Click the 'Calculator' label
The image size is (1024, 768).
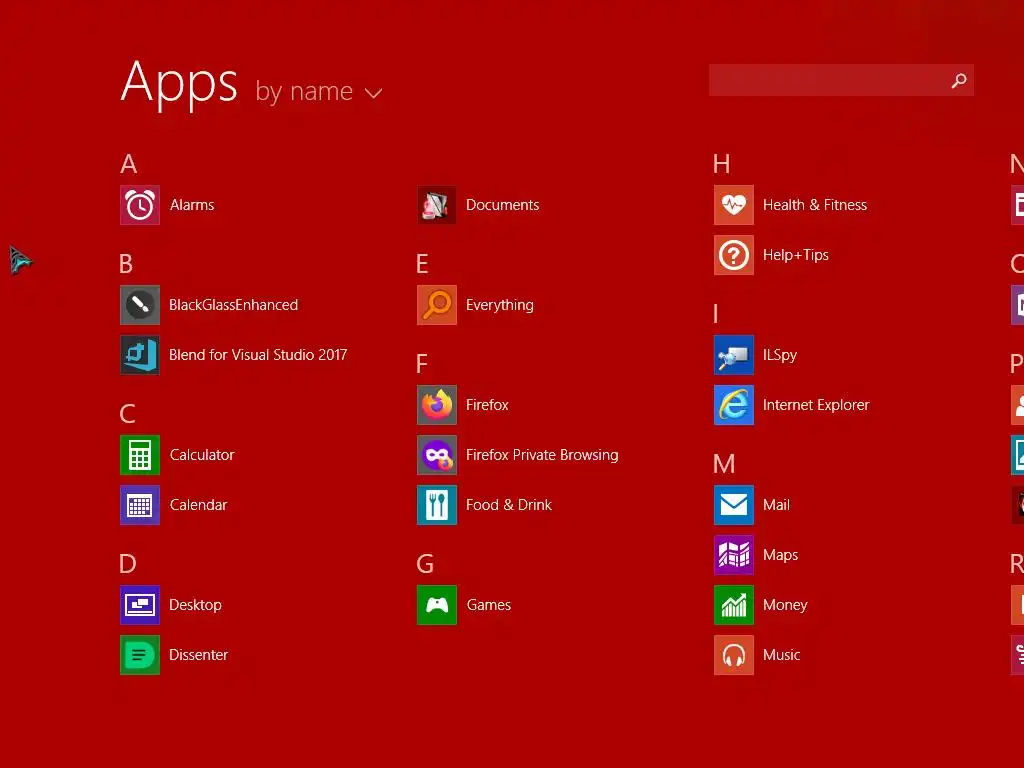coord(202,455)
